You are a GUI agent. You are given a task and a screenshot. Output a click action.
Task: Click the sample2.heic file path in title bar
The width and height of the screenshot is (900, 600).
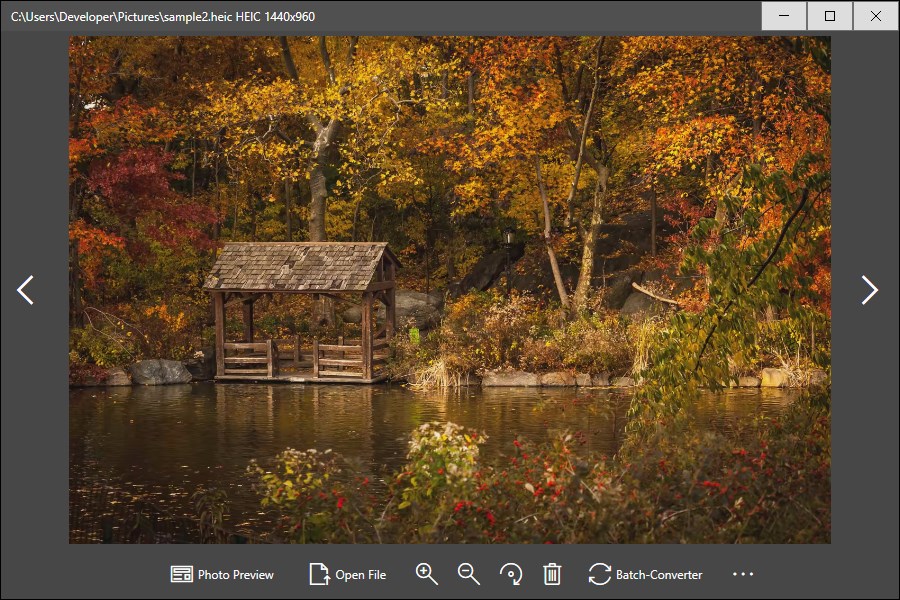[x=121, y=17]
